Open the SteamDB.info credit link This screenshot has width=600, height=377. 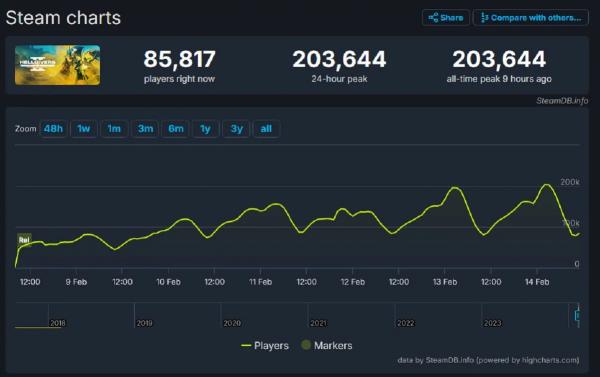562,101
